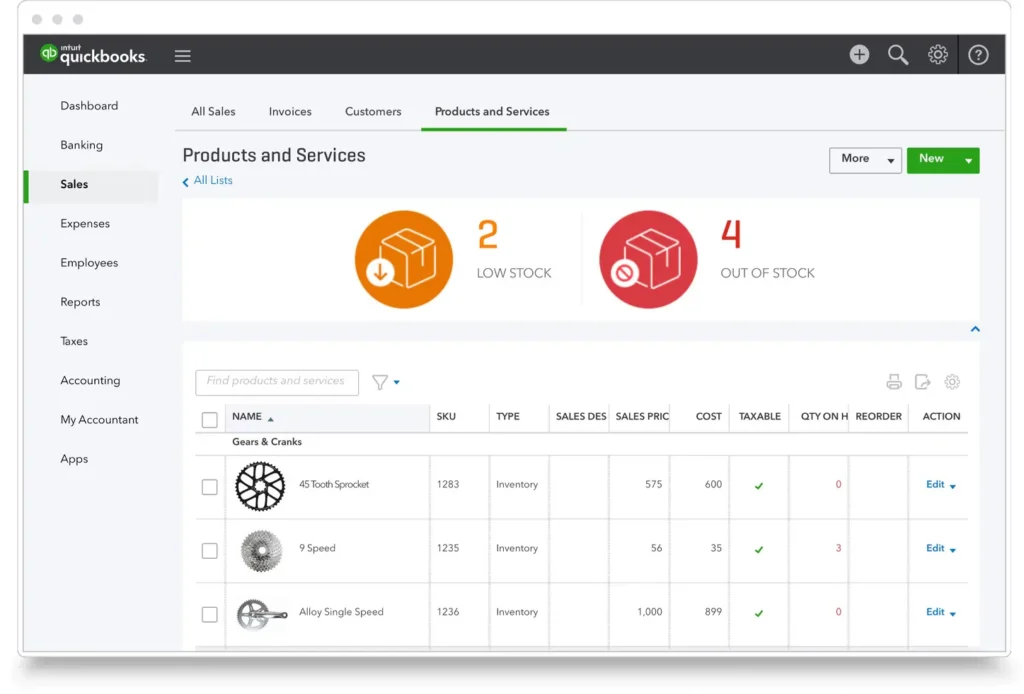1024x694 pixels.
Task: Check the select-all checkbox in the table header
Action: coord(209,417)
